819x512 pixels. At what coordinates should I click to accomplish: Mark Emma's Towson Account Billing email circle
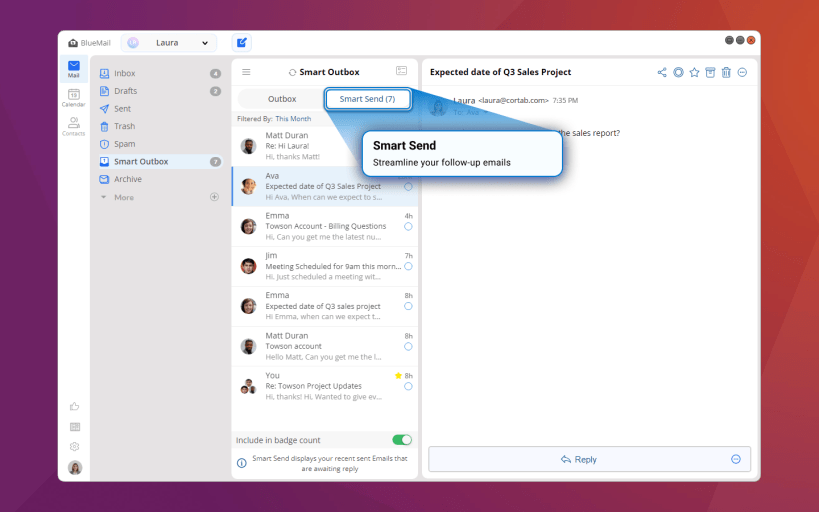pyautogui.click(x=408, y=226)
